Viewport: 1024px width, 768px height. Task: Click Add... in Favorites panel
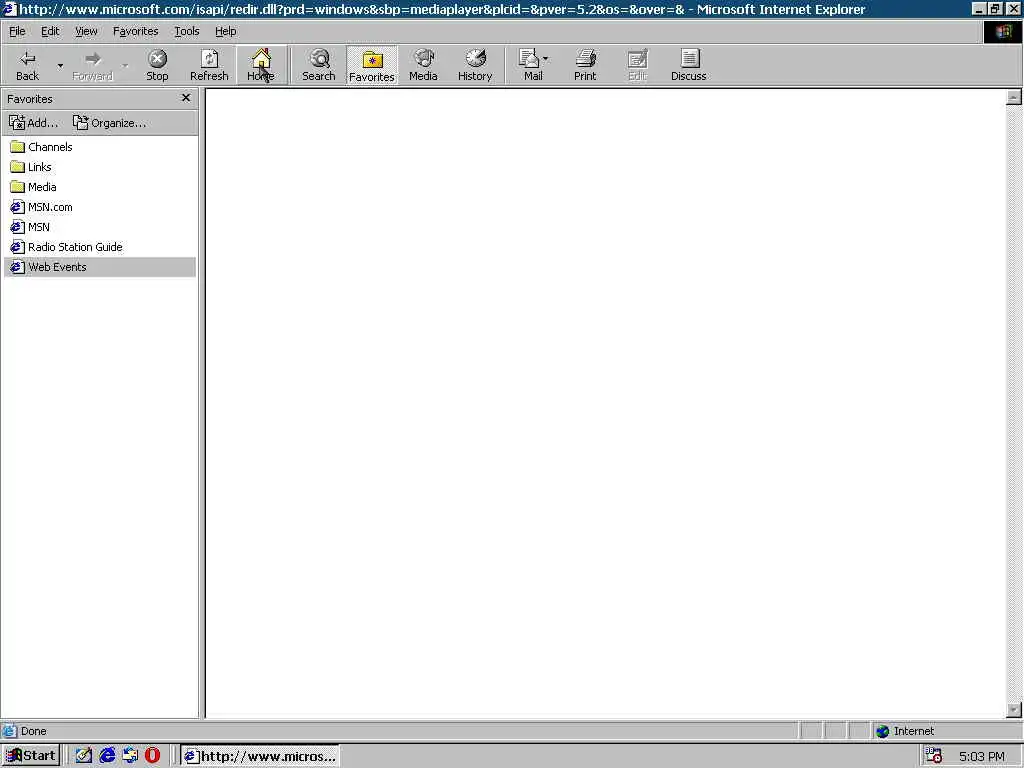(x=33, y=123)
